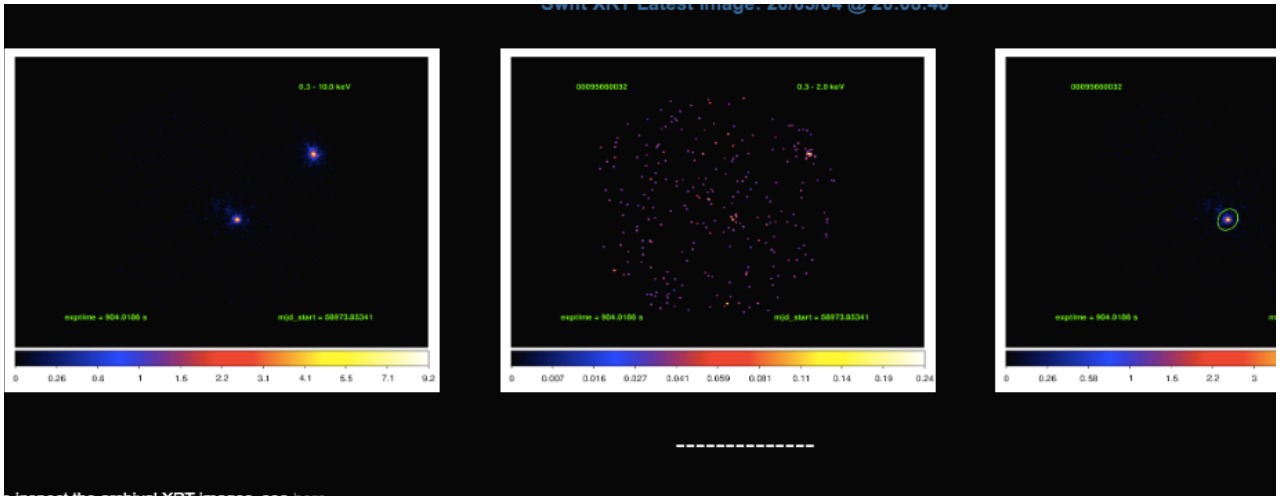Click the mjd_start label in the left image
The image size is (1280, 500).
coord(326,317)
